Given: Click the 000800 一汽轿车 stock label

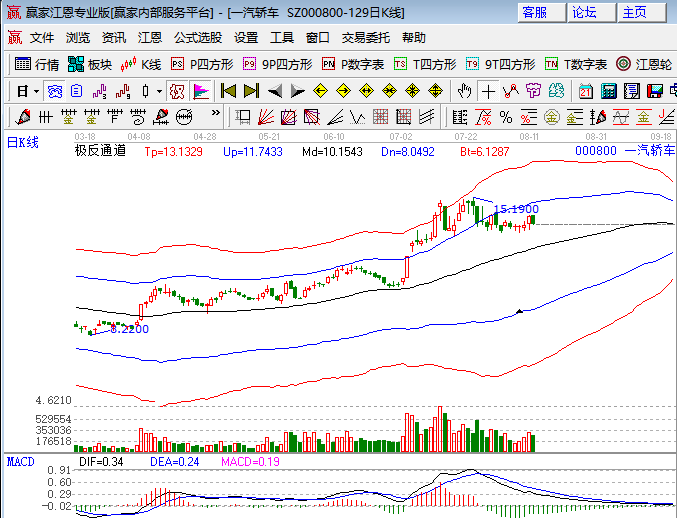Looking at the screenshot, I should click(x=625, y=151).
